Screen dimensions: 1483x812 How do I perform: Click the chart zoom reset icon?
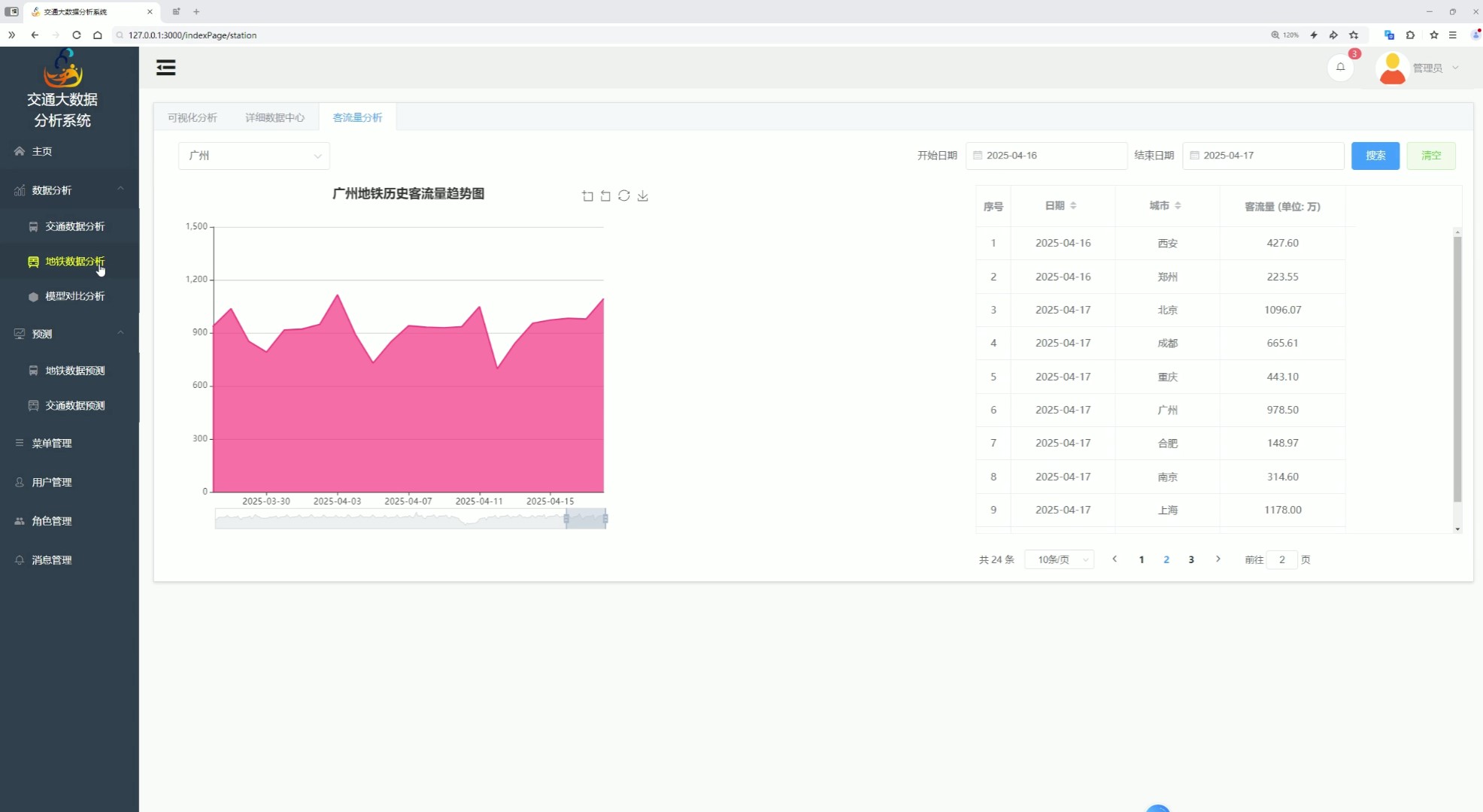(605, 196)
